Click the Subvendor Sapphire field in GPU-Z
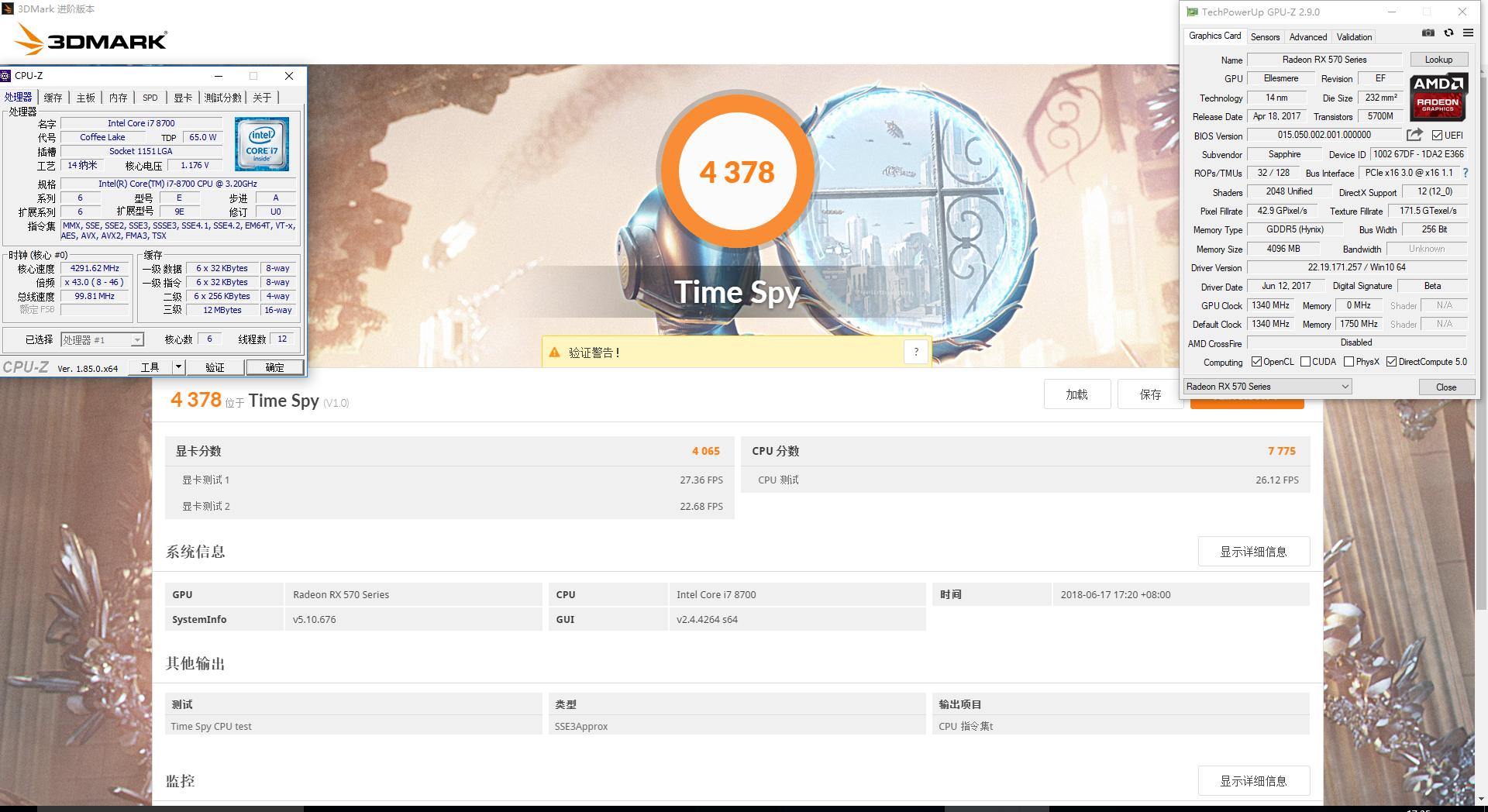Viewport: 1488px width, 812px height. [x=1284, y=154]
